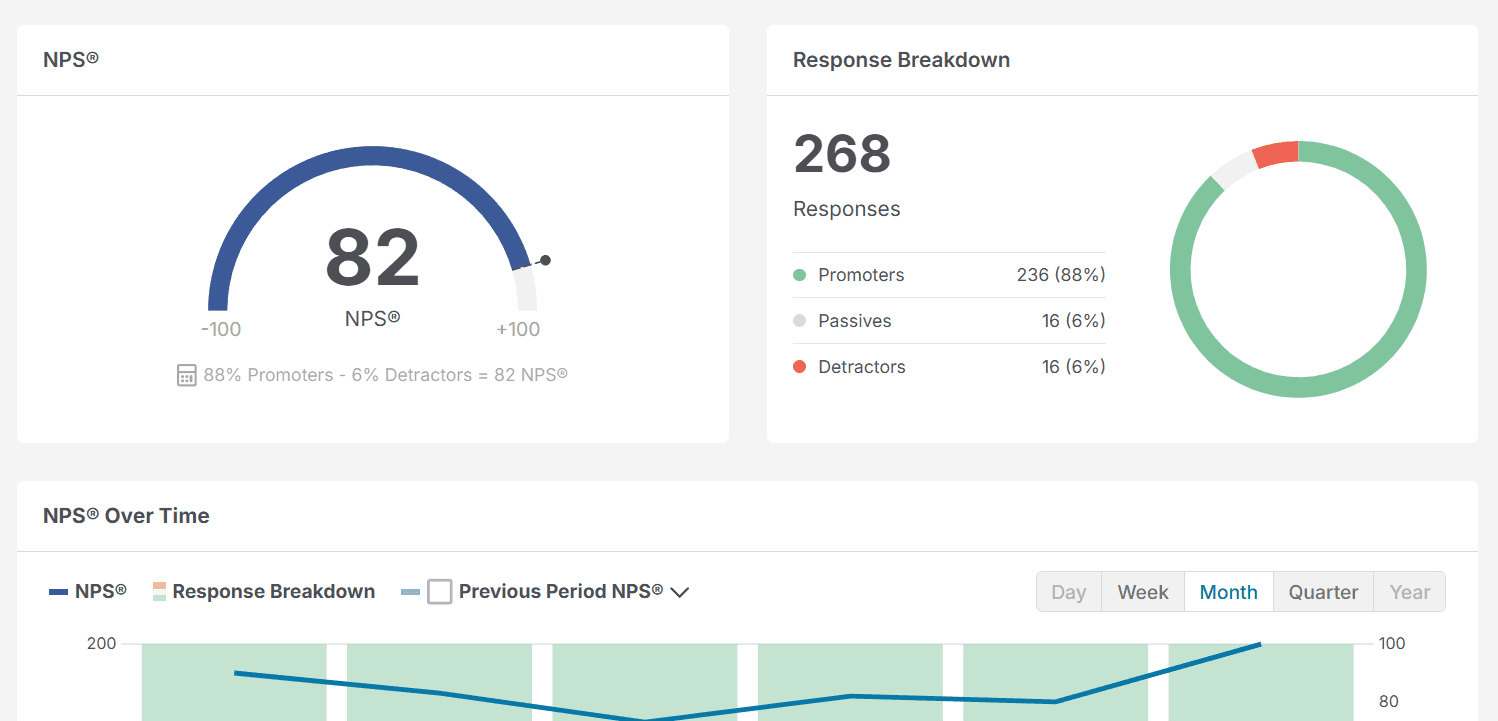Click the NPS formula summary text

point(385,375)
